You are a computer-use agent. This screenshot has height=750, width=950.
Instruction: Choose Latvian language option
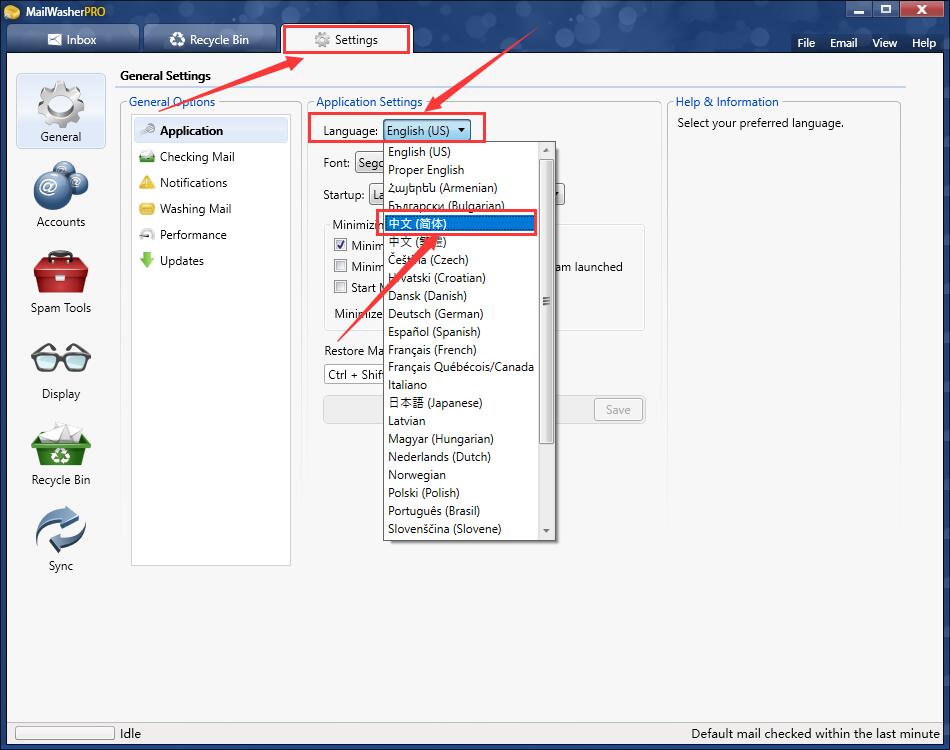pyautogui.click(x=461, y=420)
